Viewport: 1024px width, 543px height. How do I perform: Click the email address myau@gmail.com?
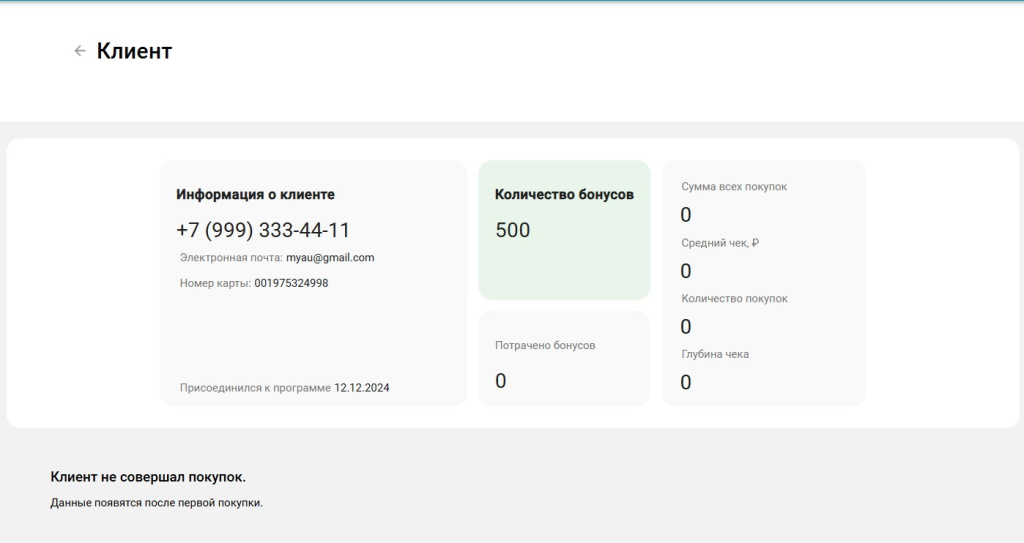(330, 258)
